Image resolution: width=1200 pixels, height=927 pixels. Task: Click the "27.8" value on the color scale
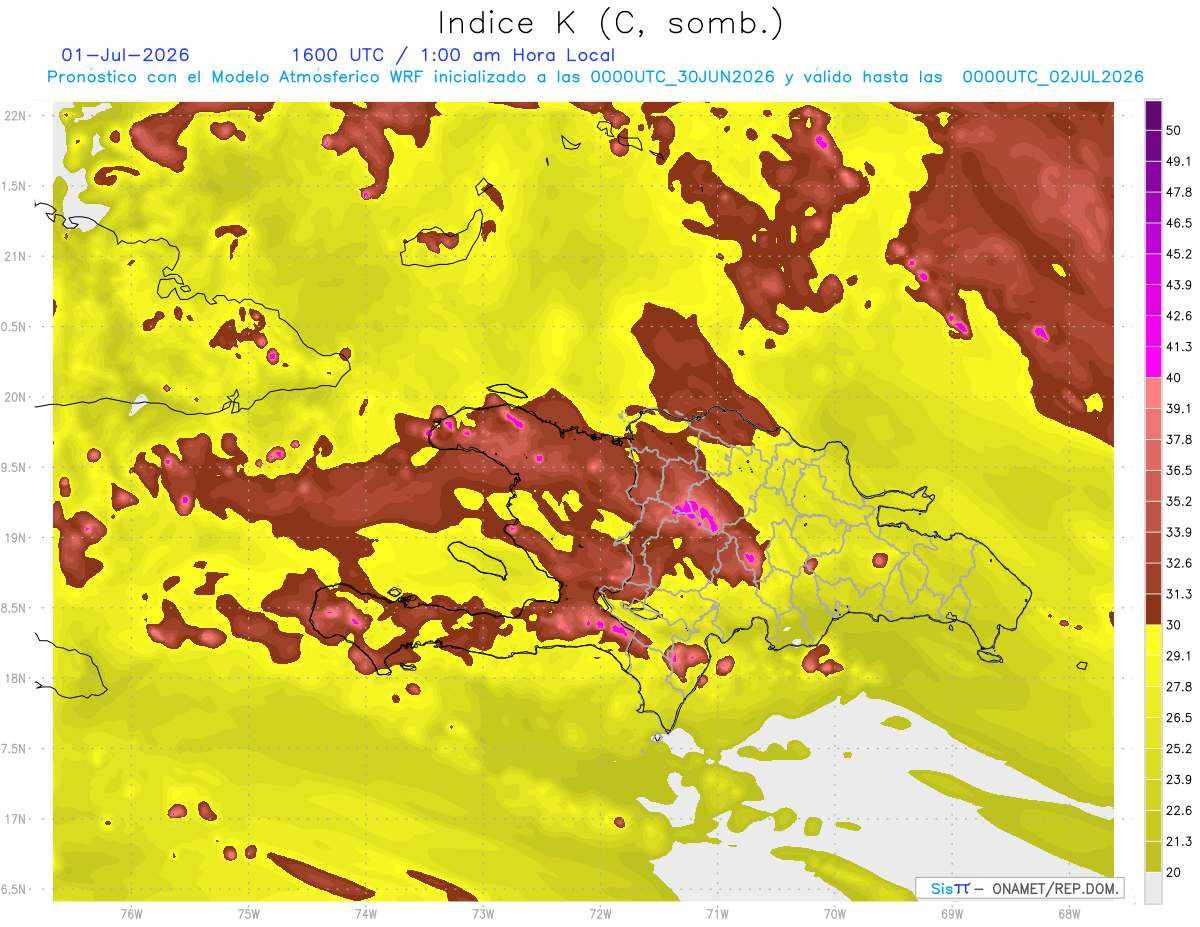click(x=1178, y=686)
